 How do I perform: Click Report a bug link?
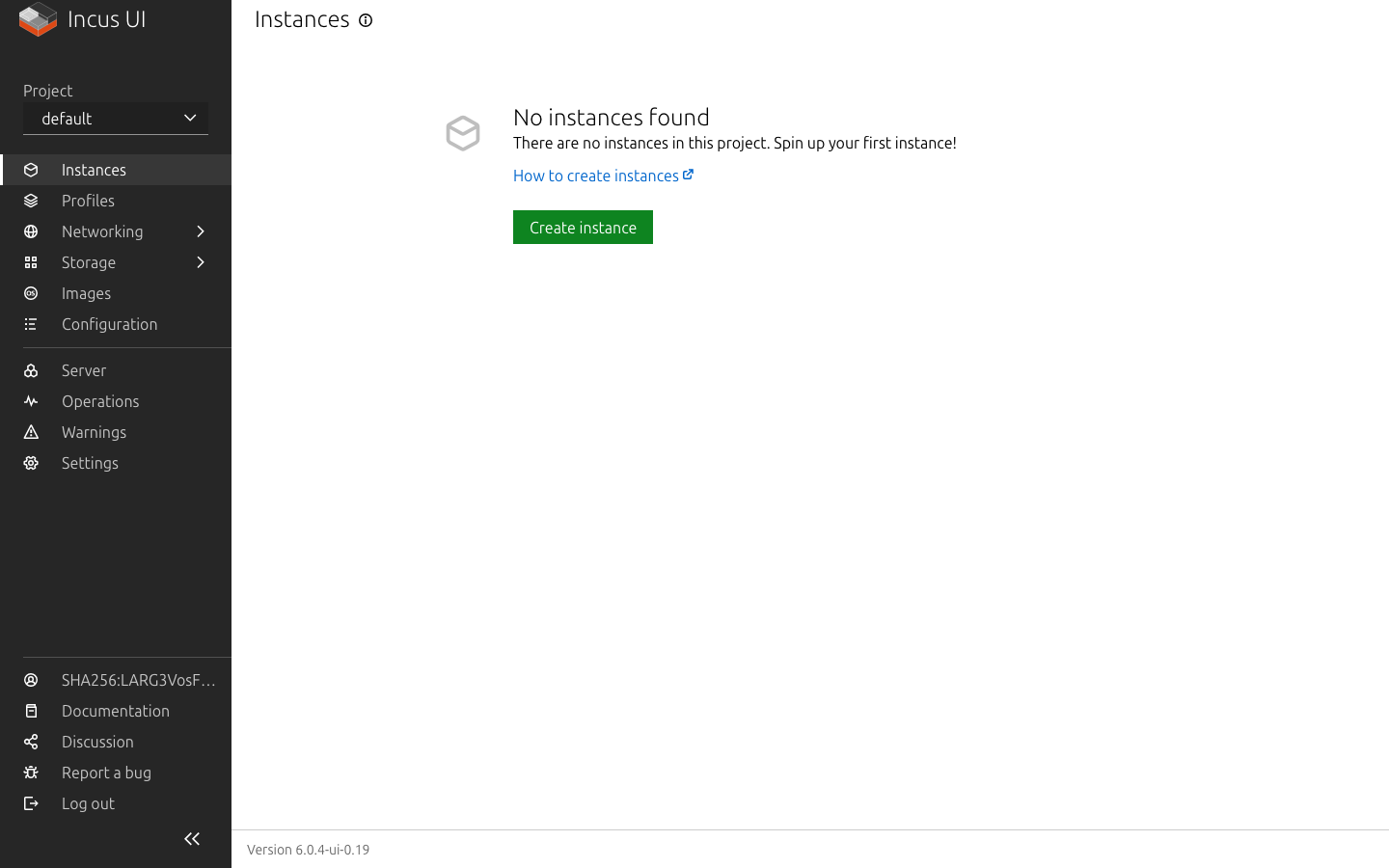(x=116, y=773)
